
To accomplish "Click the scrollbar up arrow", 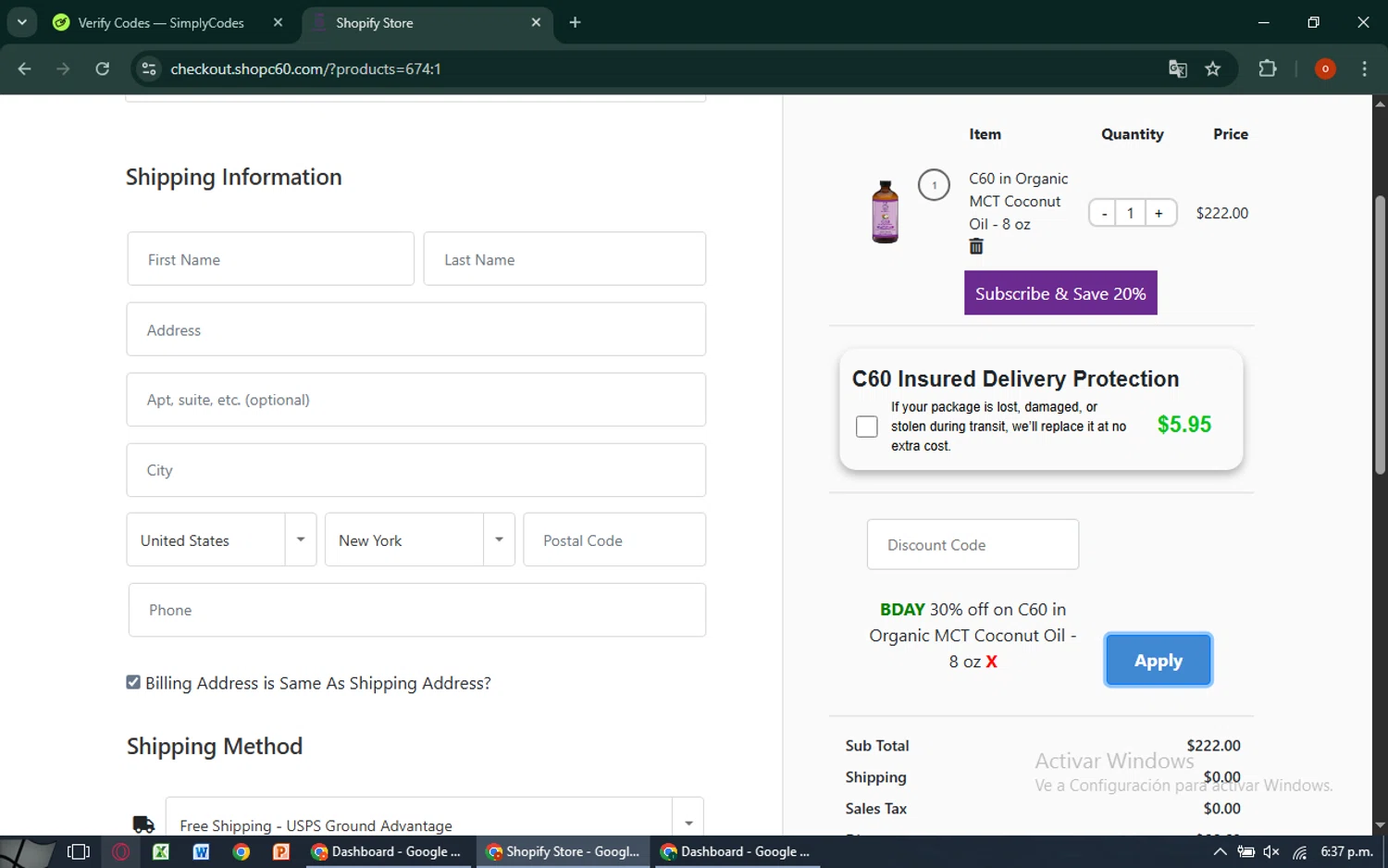I will [1380, 104].
